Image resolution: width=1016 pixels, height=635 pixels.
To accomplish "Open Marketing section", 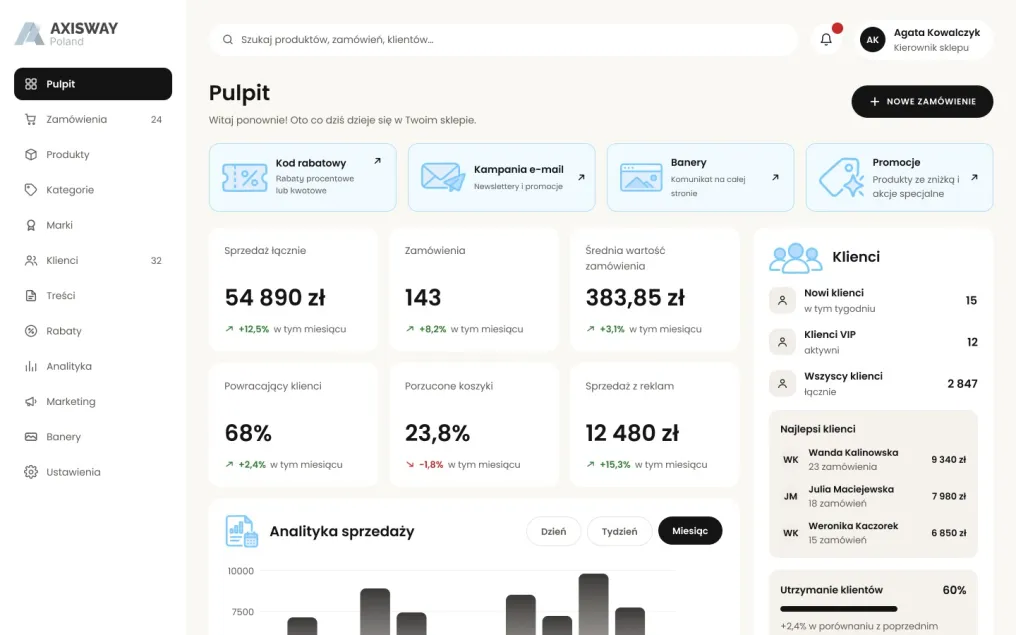I will (x=93, y=402).
